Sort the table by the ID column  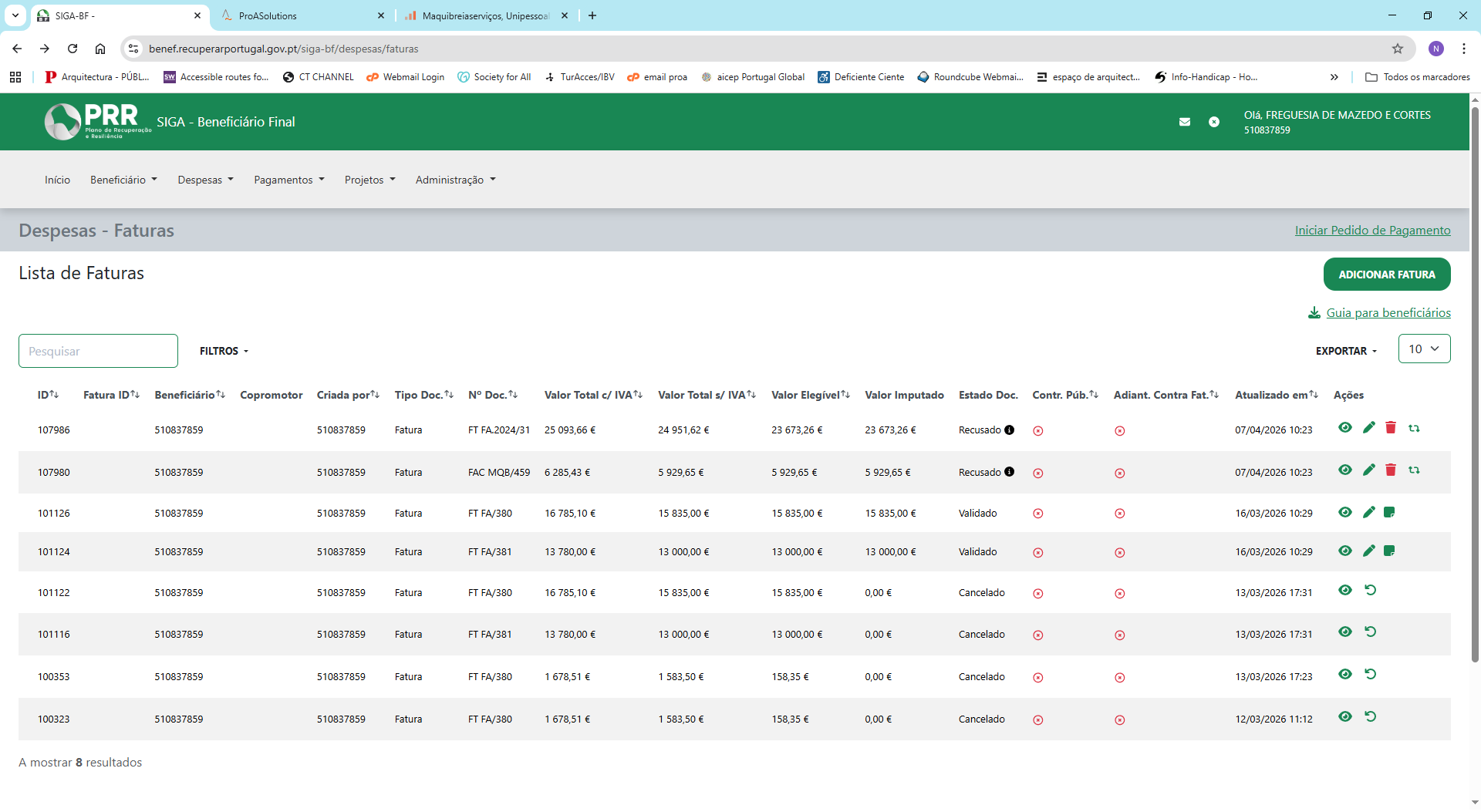48,395
